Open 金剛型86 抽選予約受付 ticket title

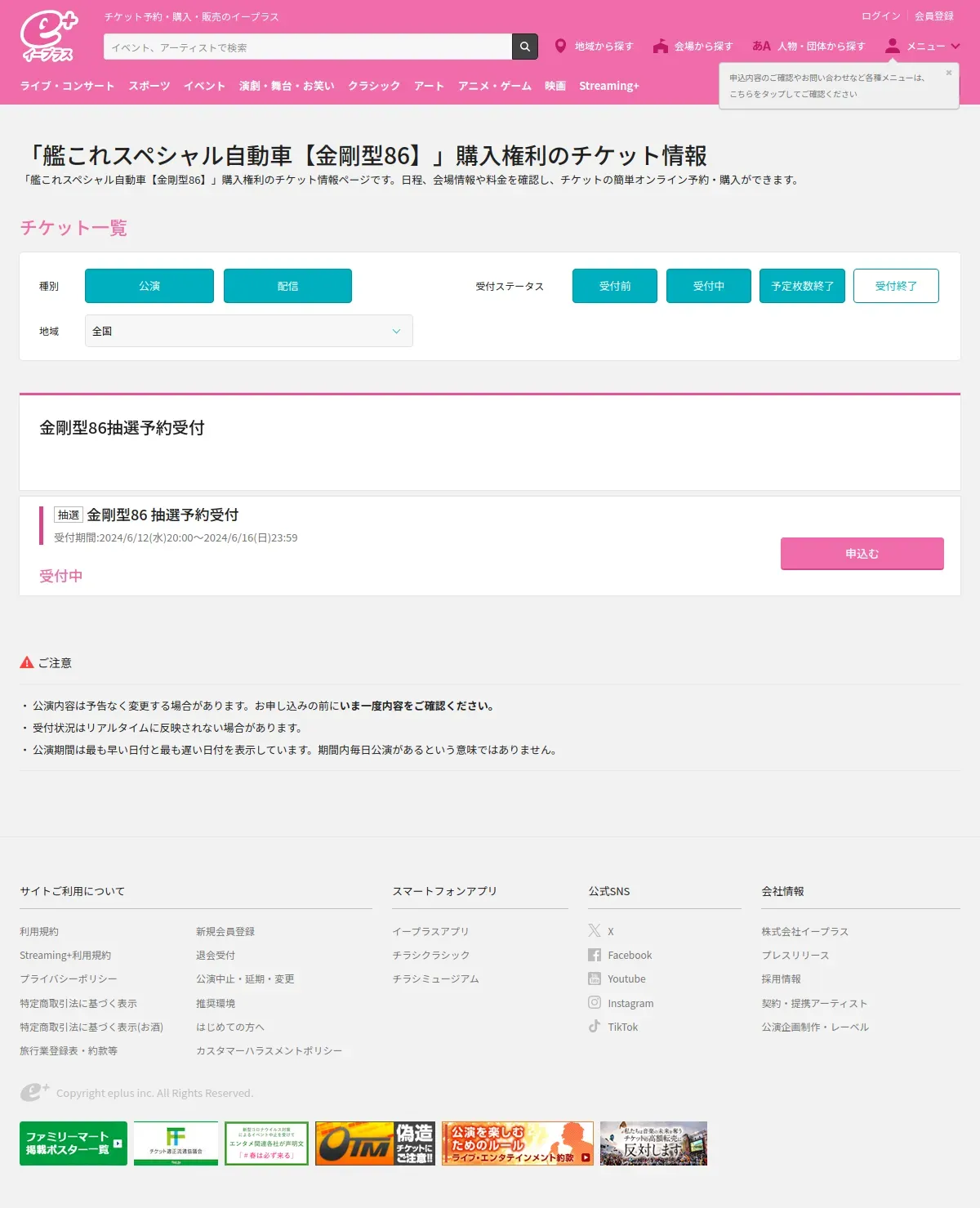(x=163, y=515)
